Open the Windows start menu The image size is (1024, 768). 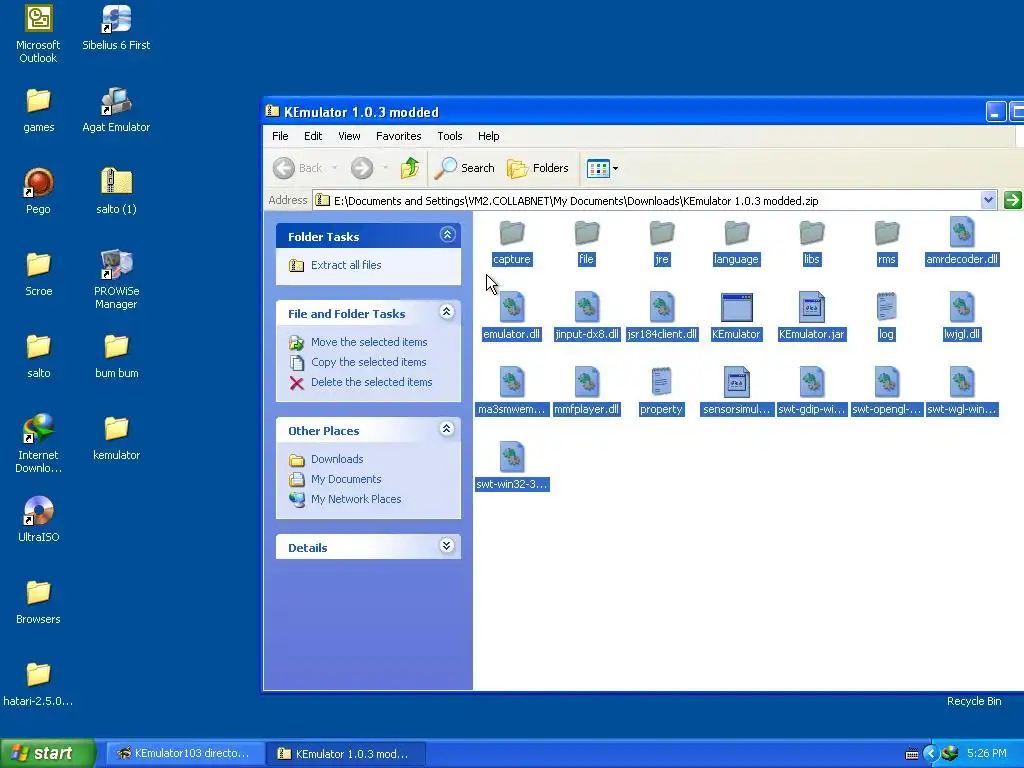pyautogui.click(x=48, y=753)
